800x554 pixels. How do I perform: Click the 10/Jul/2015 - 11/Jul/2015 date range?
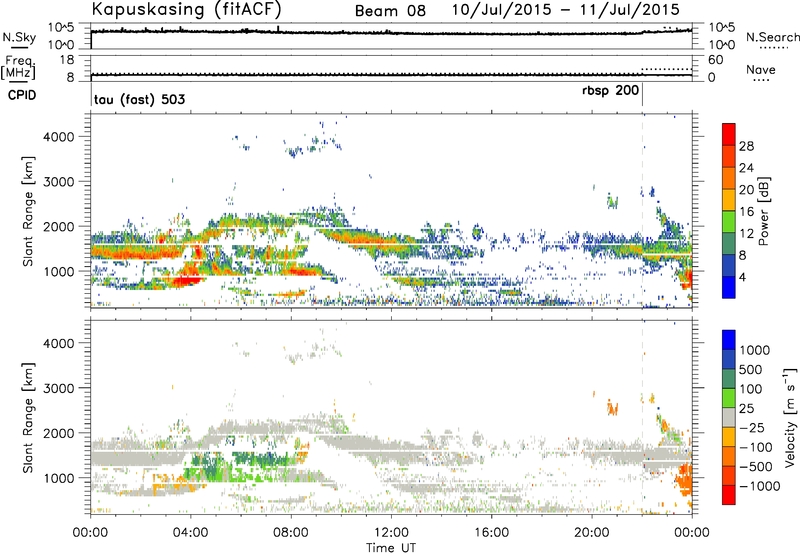tap(565, 10)
